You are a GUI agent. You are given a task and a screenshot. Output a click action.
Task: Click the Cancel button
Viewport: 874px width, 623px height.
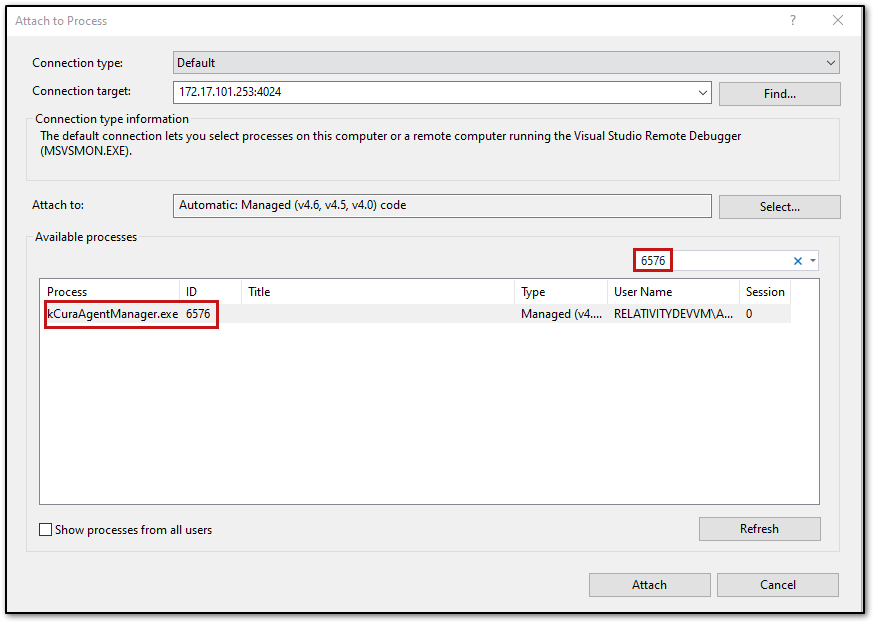(x=778, y=585)
